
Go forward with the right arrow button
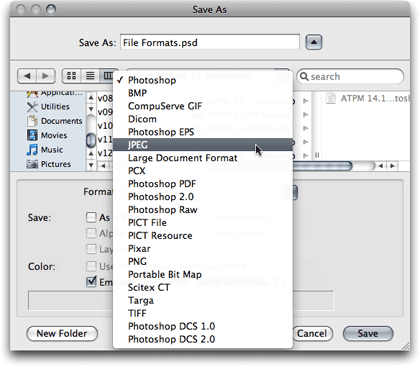[46, 76]
